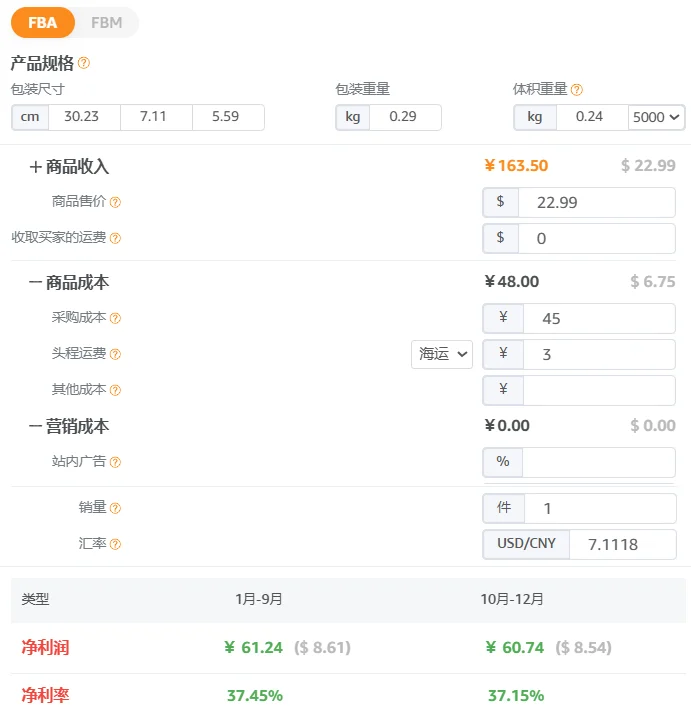Click the kg unit for 体积重量
Image resolution: width=691 pixels, height=715 pixels.
(x=535, y=117)
